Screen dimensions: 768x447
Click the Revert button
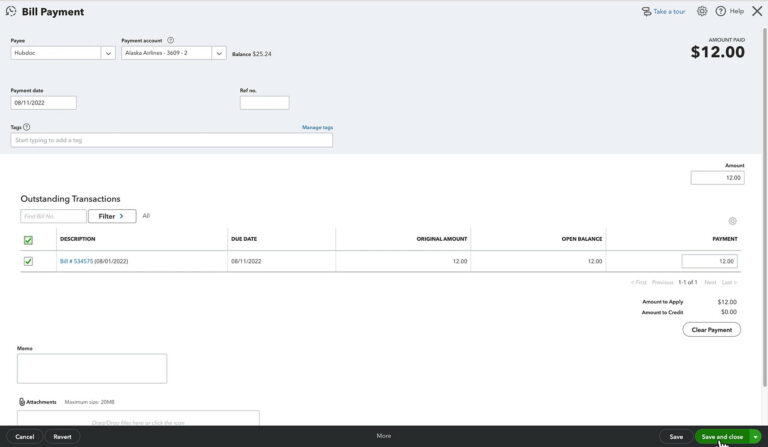62,437
